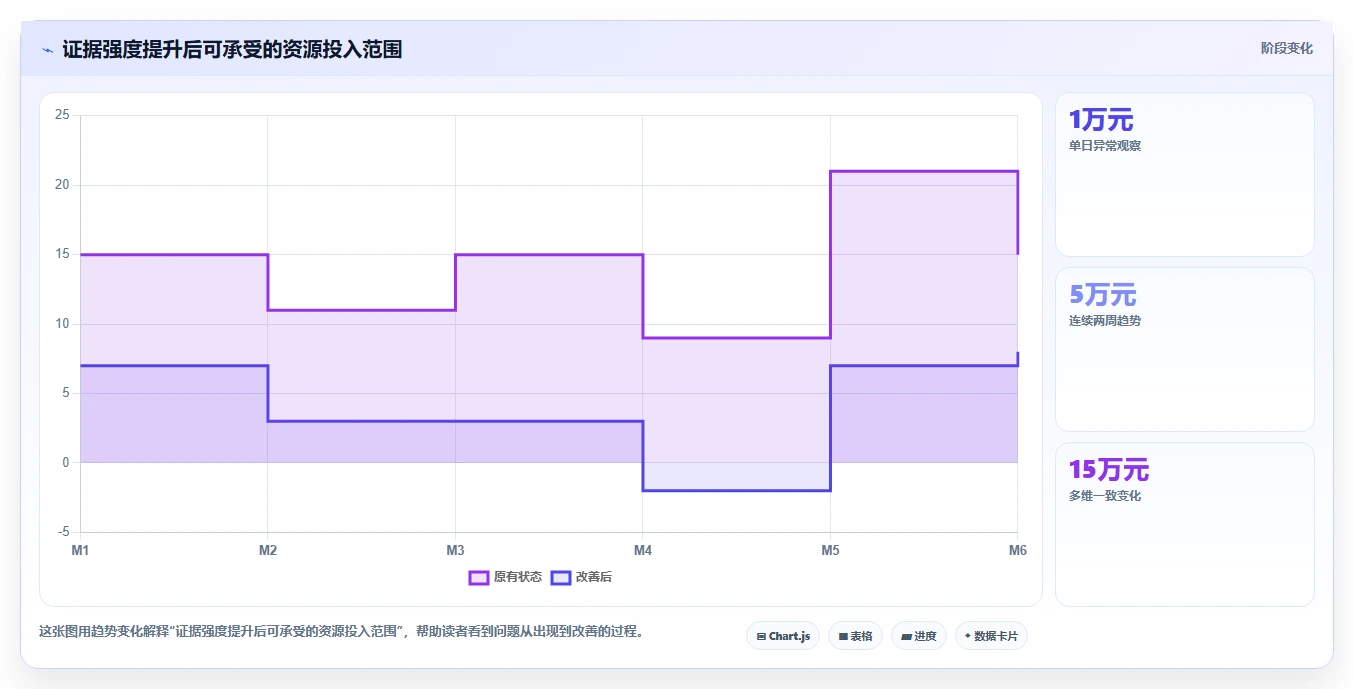Click the y-axis value -5
The width and height of the screenshot is (1354, 689).
click(63, 532)
